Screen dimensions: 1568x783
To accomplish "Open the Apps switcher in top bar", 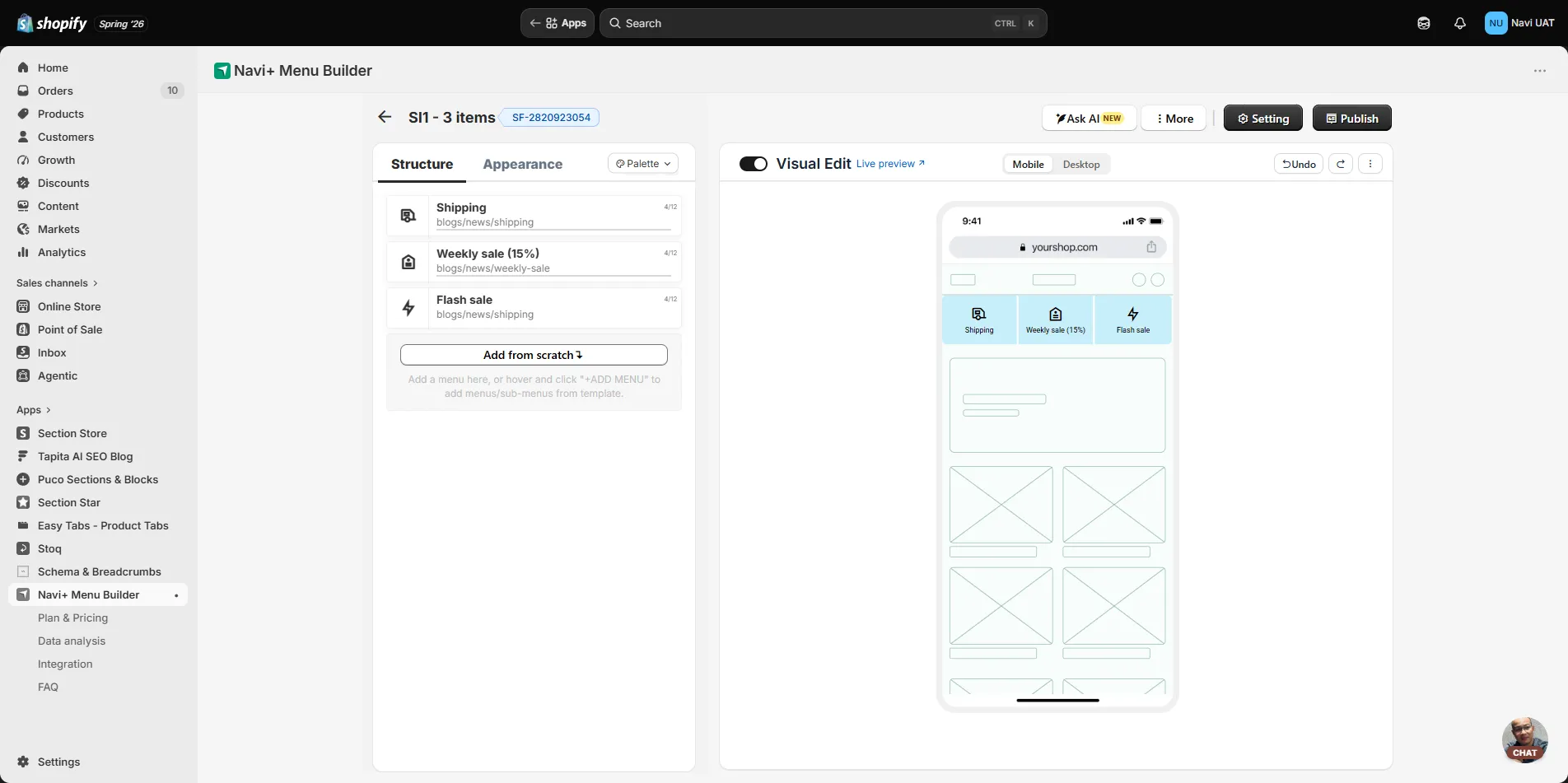I will pos(558,23).
